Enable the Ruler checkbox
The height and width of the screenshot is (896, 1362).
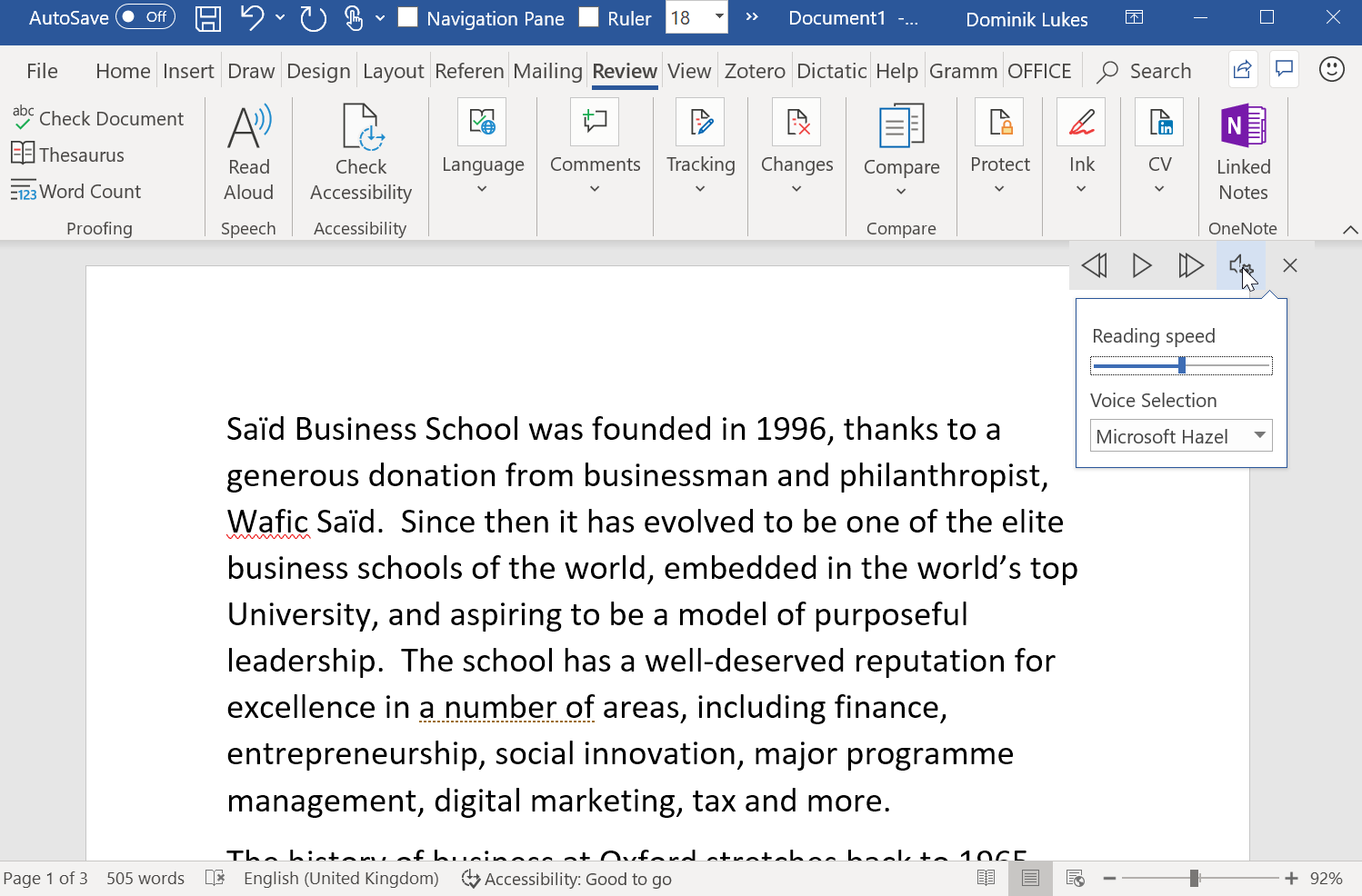589,17
